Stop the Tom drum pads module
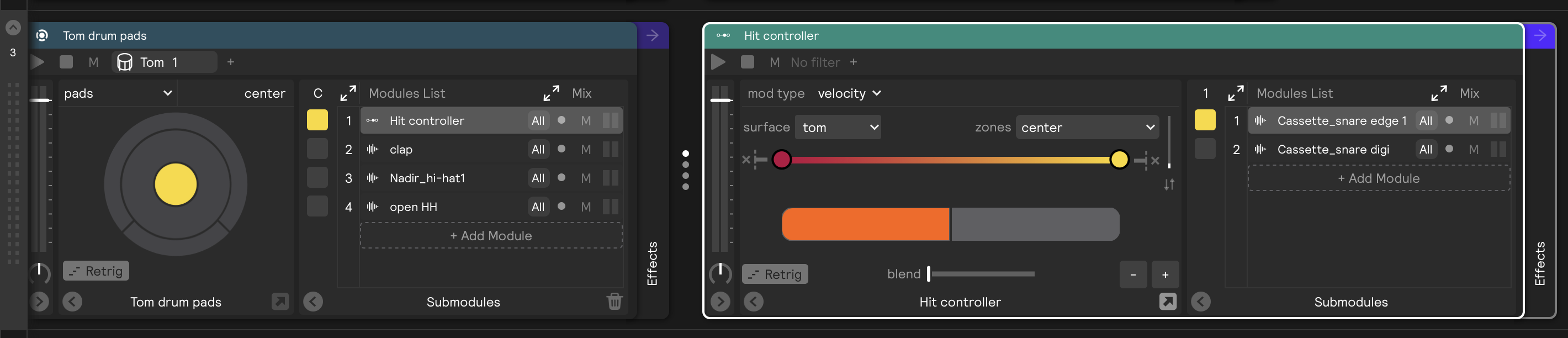The height and width of the screenshot is (338, 1568). point(66,62)
